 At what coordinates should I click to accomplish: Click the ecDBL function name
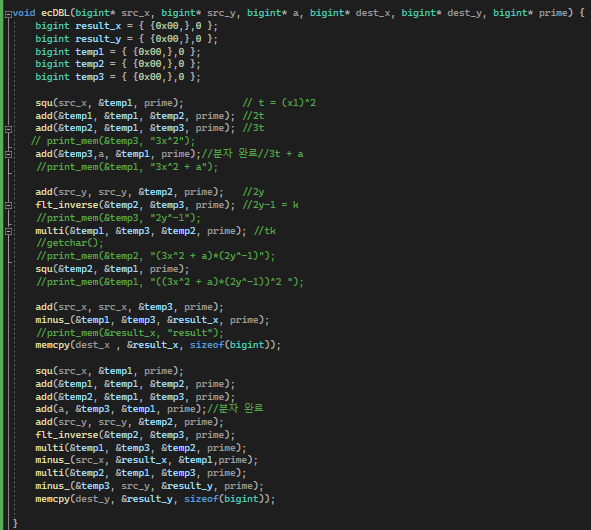(55, 13)
